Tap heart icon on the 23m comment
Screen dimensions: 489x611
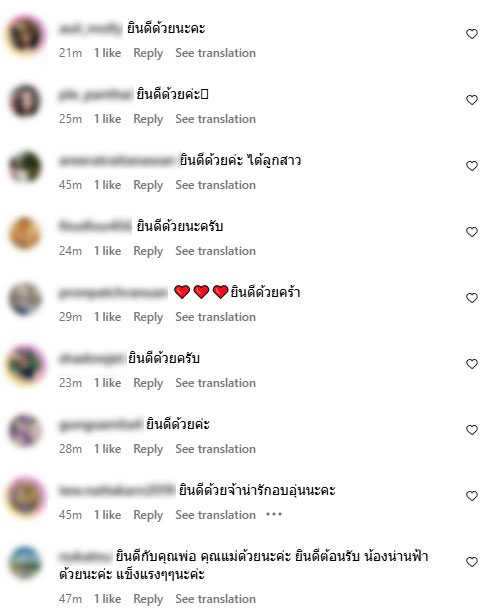tap(471, 364)
